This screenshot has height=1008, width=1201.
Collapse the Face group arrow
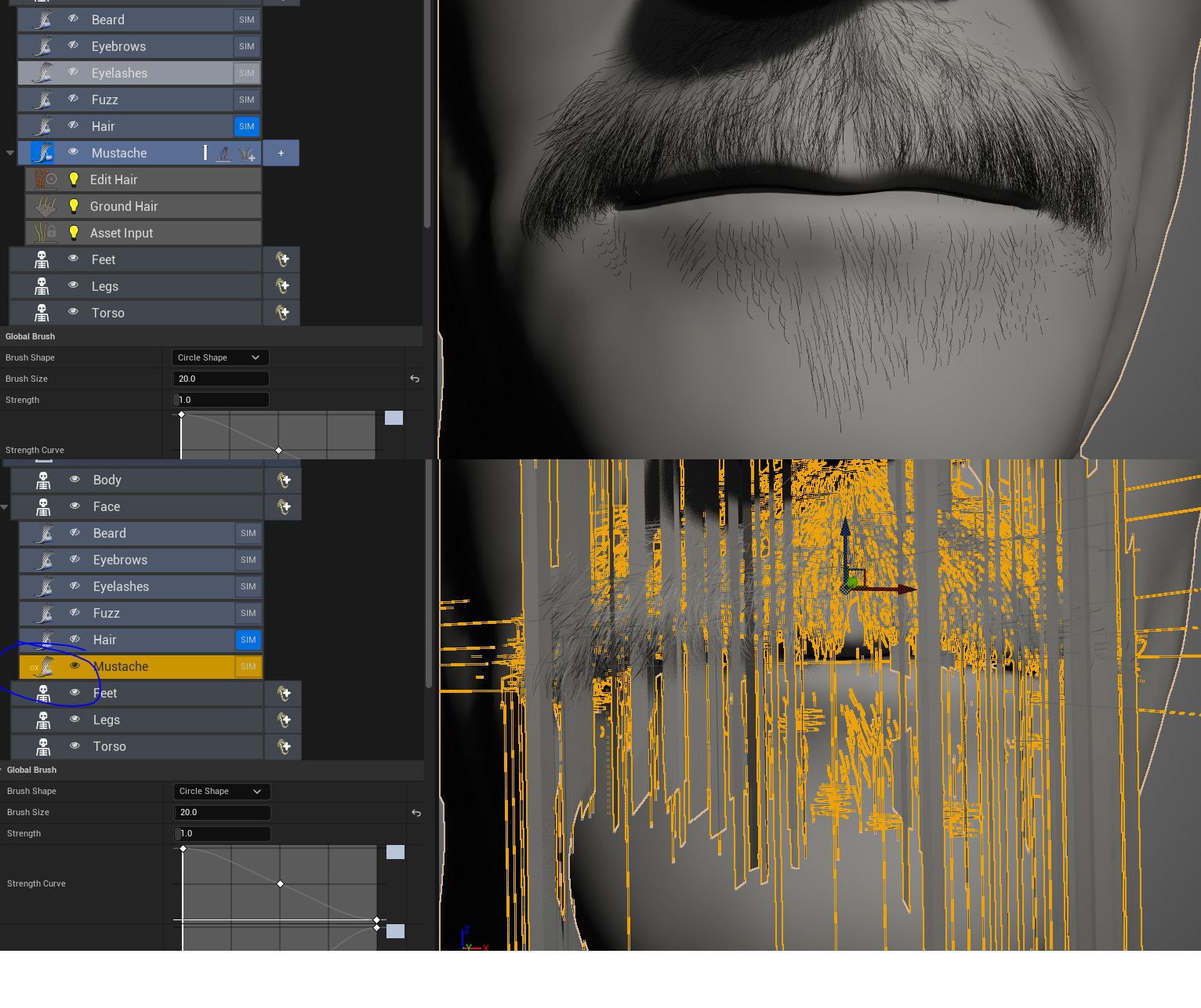(x=5, y=507)
